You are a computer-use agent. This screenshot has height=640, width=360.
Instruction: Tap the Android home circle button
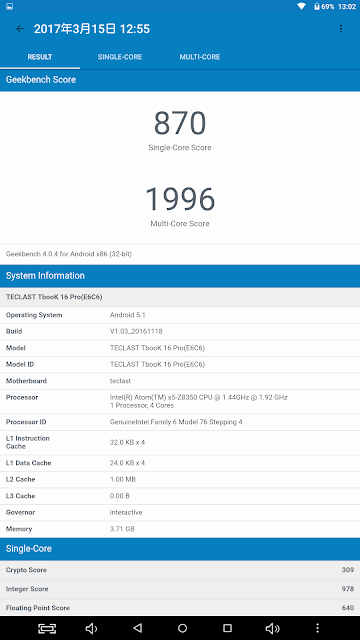point(182,628)
